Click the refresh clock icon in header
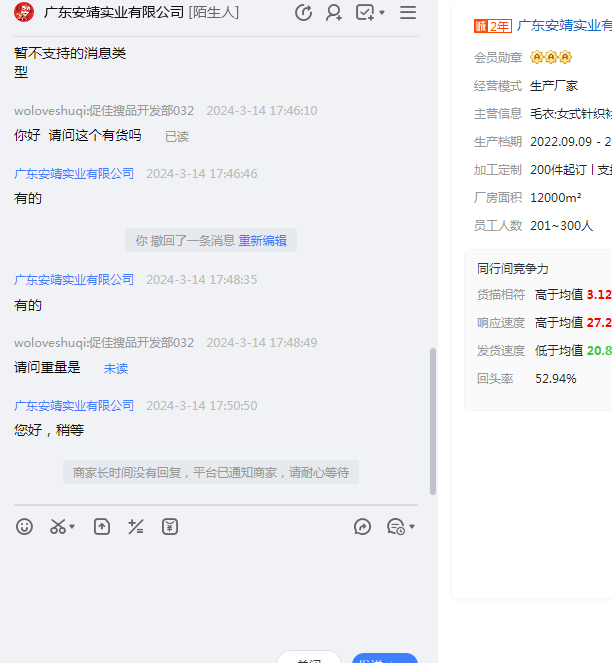Screen dimensions: 612x663 coord(304,13)
